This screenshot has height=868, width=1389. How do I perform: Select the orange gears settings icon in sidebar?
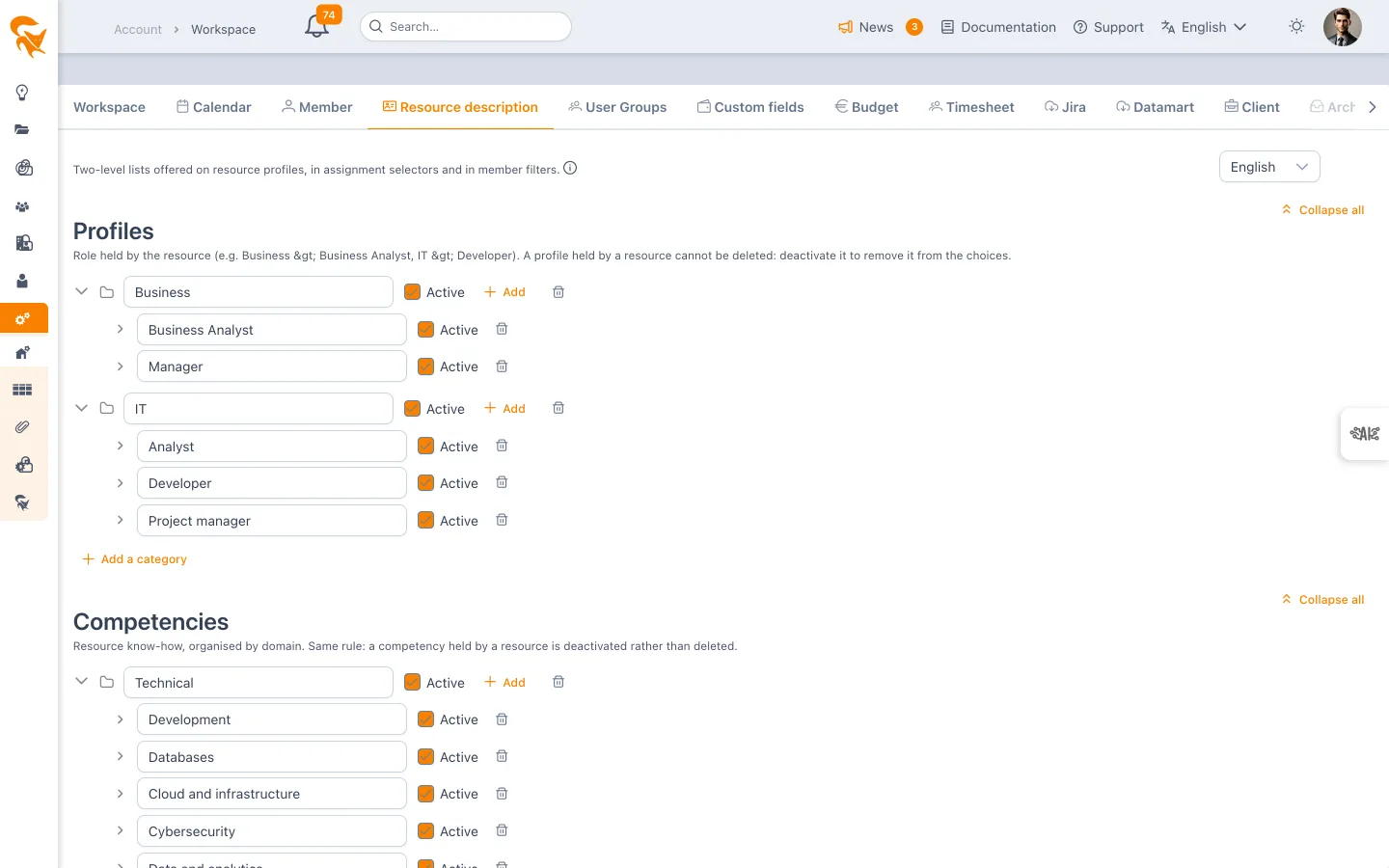23,318
